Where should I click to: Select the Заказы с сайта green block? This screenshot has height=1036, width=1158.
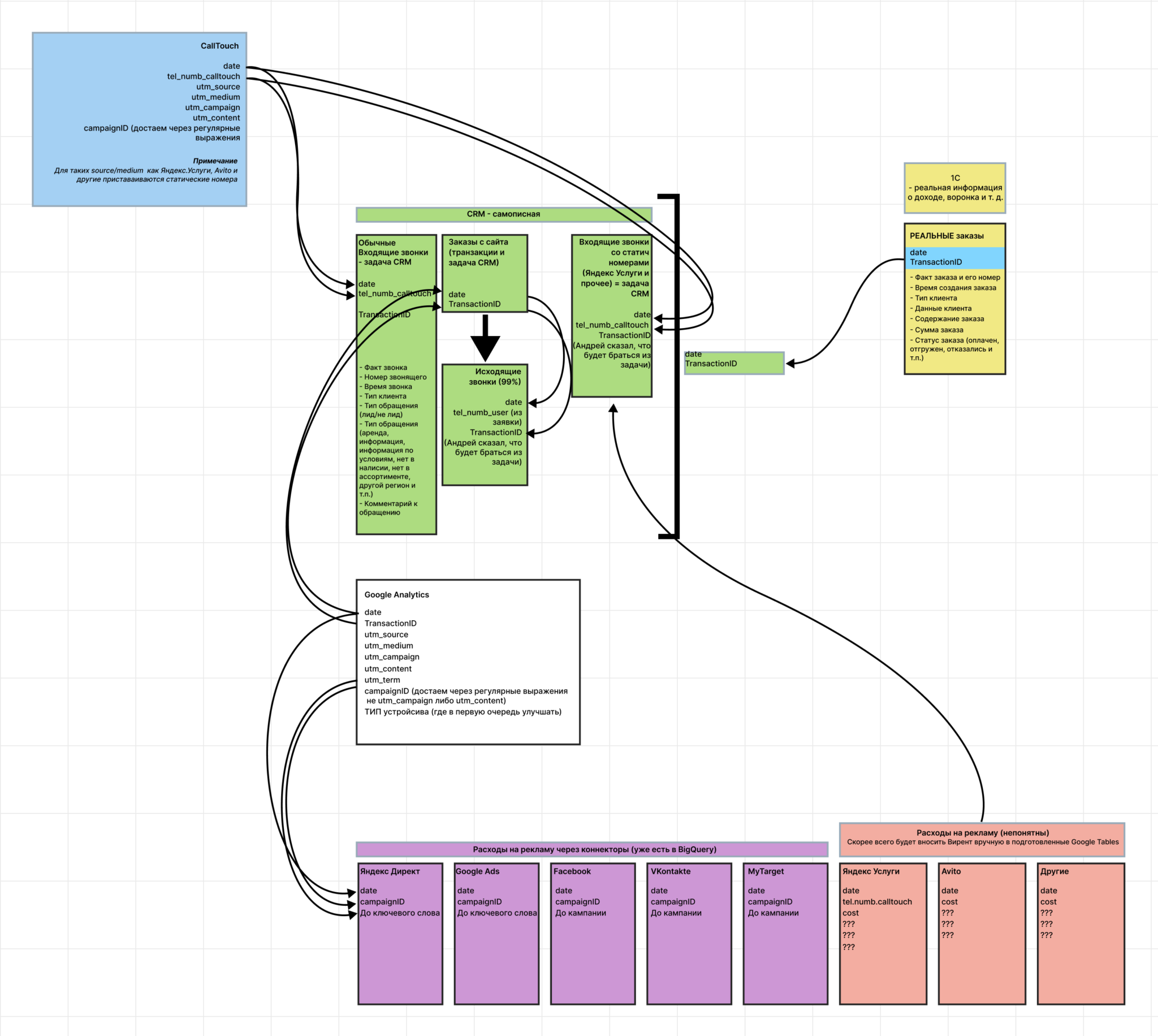485,273
